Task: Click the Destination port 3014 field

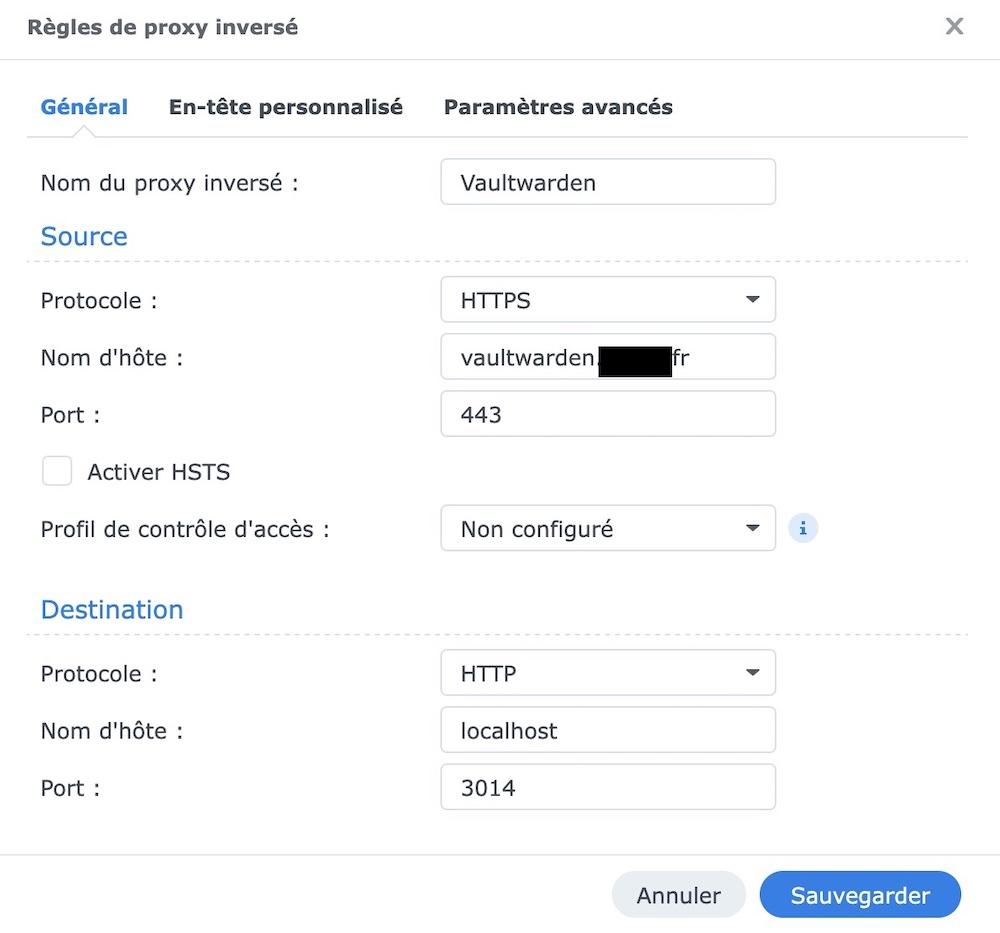Action: tap(607, 787)
